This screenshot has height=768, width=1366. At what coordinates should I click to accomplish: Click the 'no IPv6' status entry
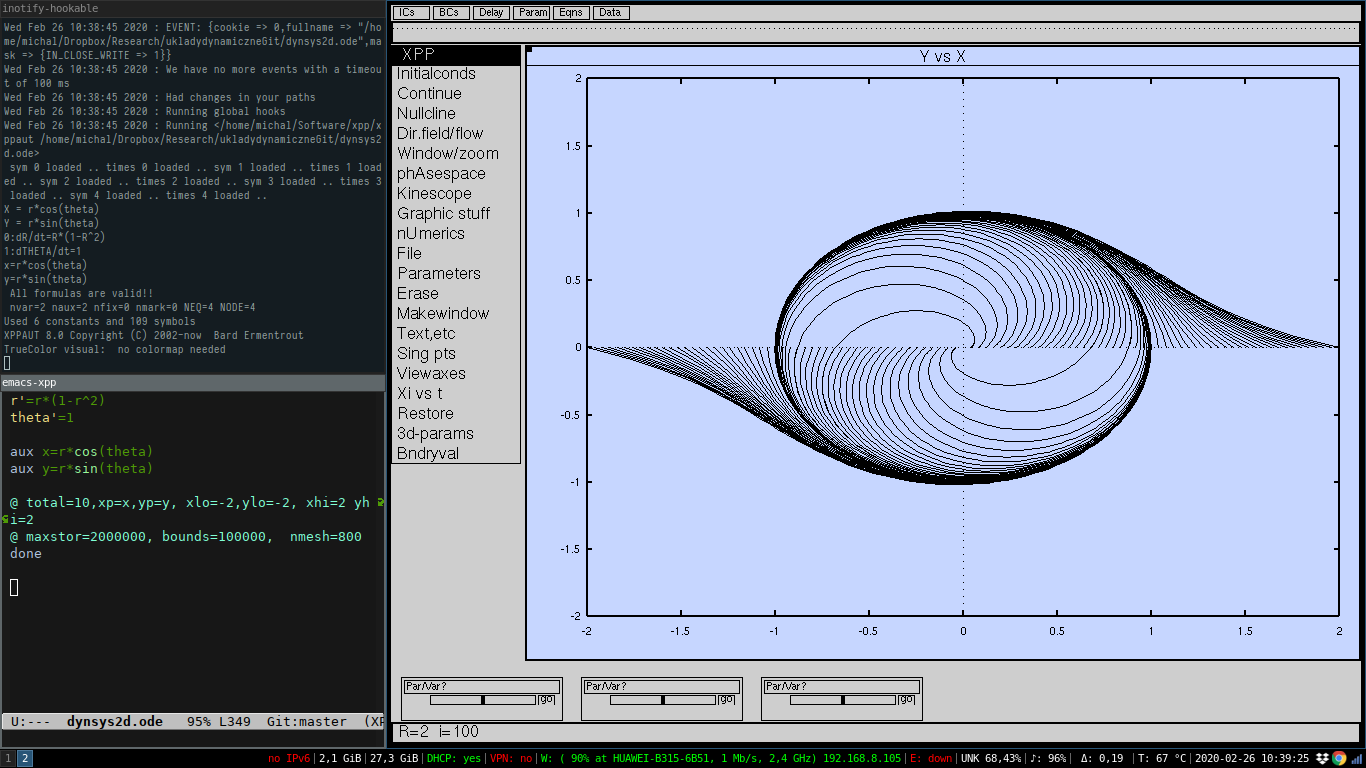tap(289, 758)
